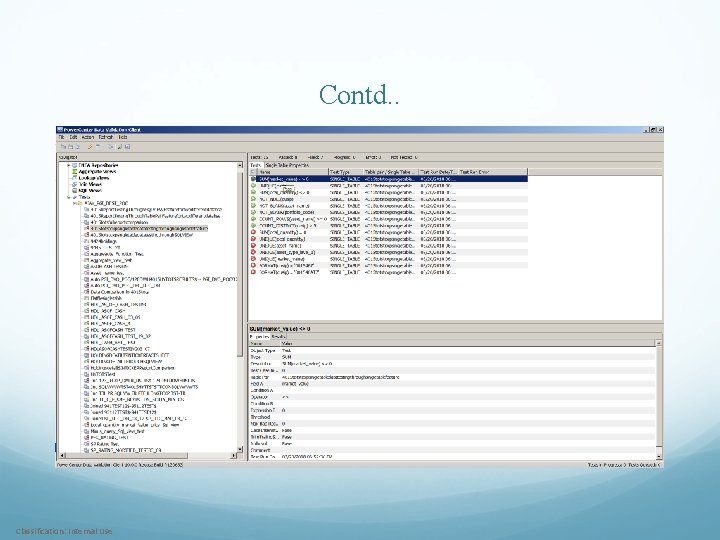This screenshot has height=540, width=720.
Task: Click the leftmost toolbar icon
Action: pos(64,147)
